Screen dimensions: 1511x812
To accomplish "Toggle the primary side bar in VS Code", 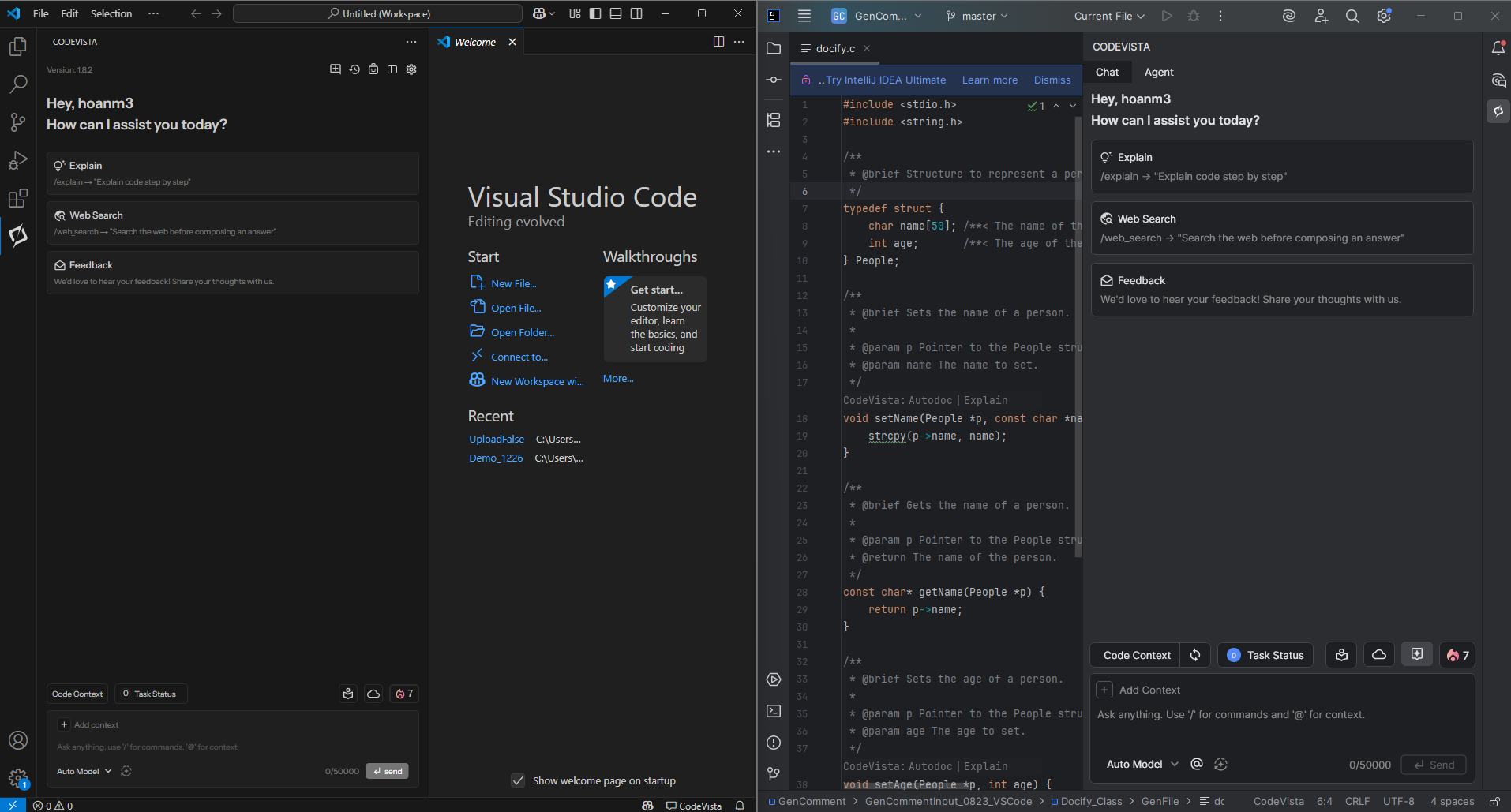I will pyautogui.click(x=595, y=13).
